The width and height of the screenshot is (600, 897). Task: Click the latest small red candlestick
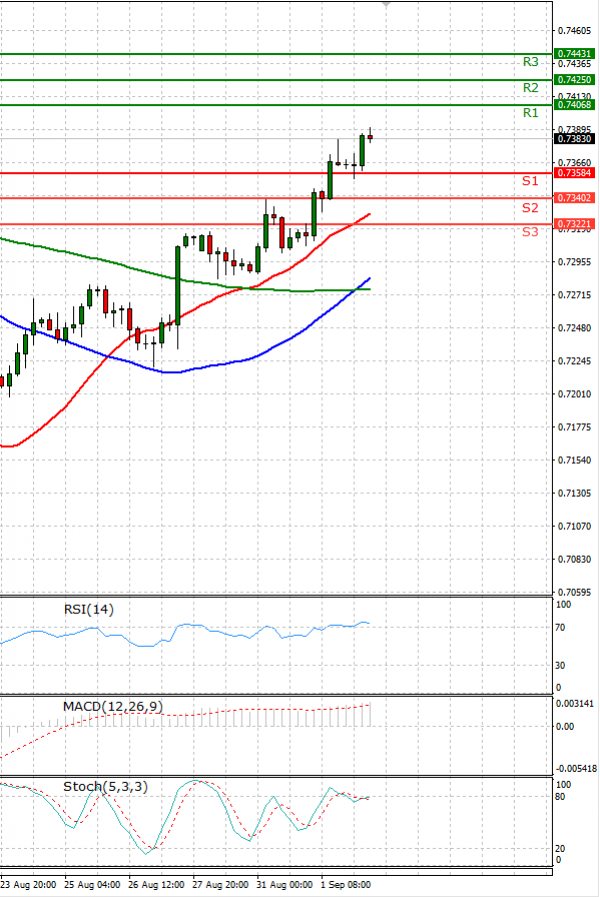pyautogui.click(x=370, y=136)
